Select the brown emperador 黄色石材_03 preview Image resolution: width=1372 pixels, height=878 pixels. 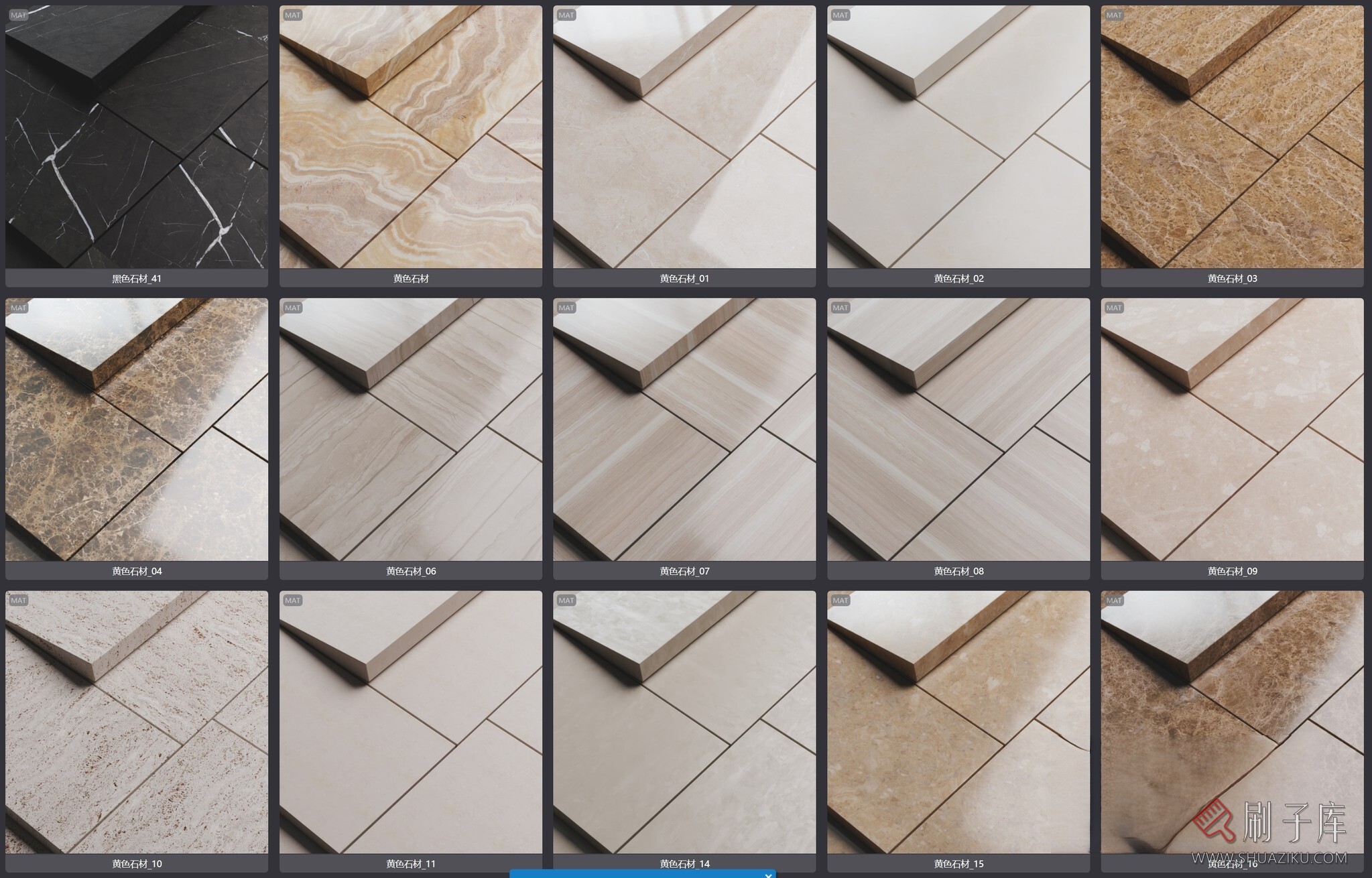(x=1232, y=137)
